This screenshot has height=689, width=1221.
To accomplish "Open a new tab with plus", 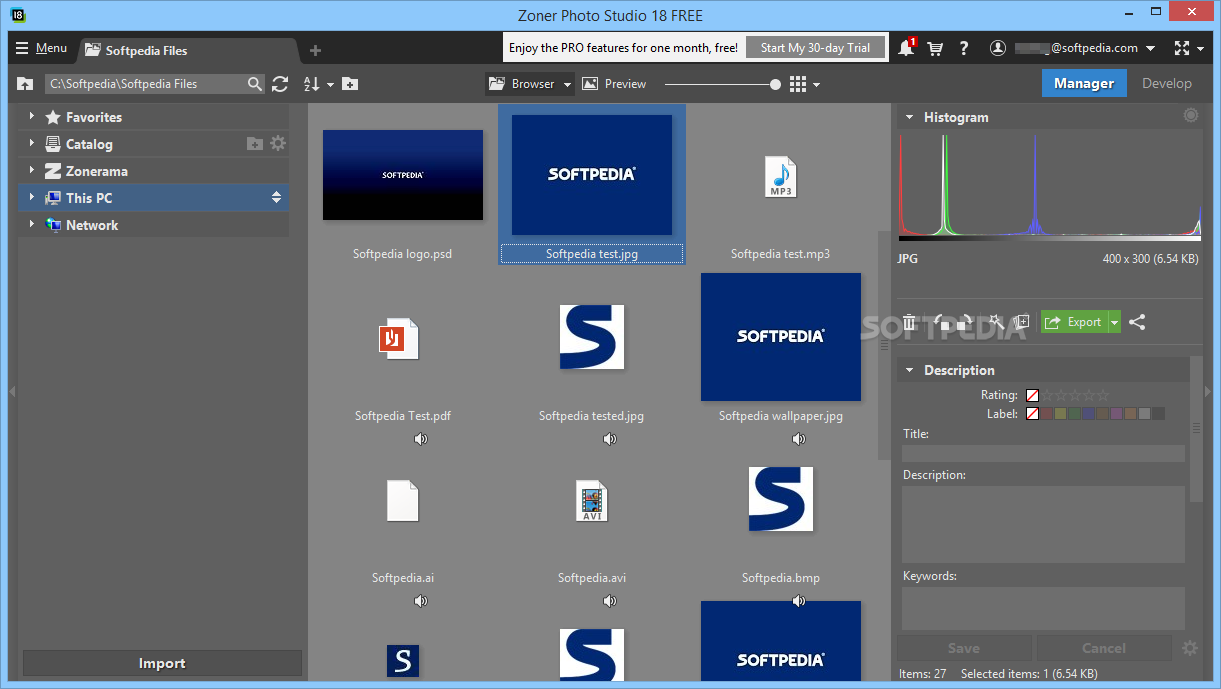I will pos(315,50).
